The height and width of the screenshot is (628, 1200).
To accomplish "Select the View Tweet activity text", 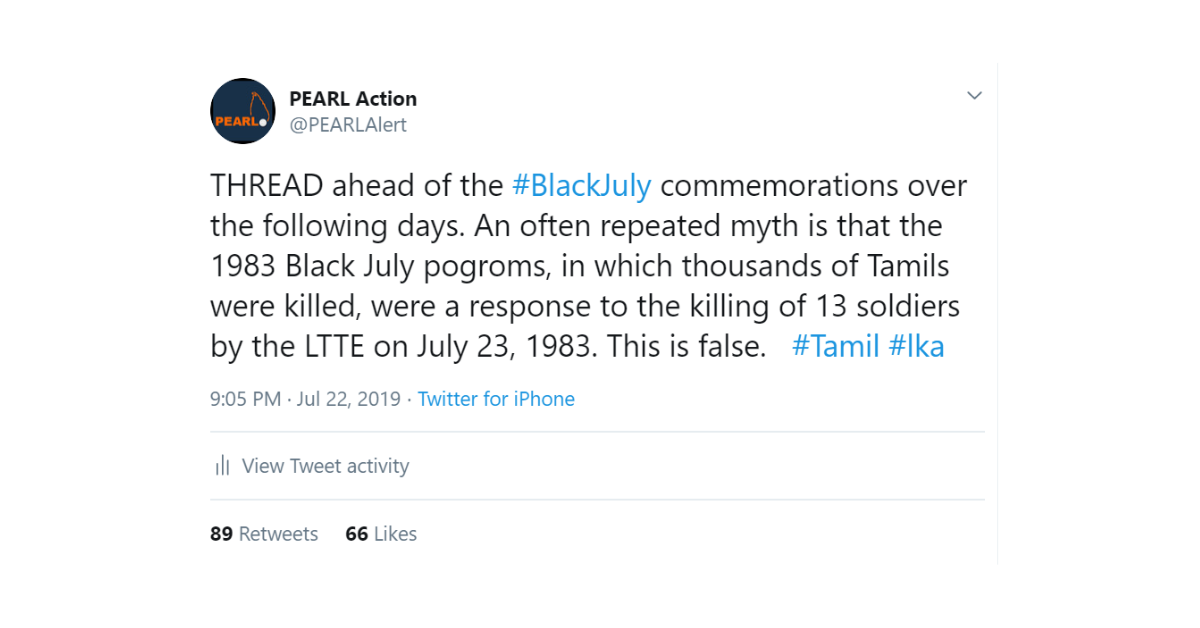I will tap(326, 466).
